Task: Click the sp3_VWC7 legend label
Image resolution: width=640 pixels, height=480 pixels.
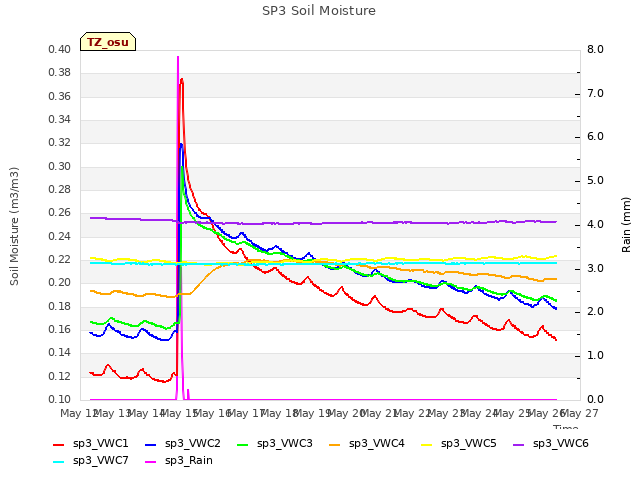Action: pyautogui.click(x=100, y=461)
